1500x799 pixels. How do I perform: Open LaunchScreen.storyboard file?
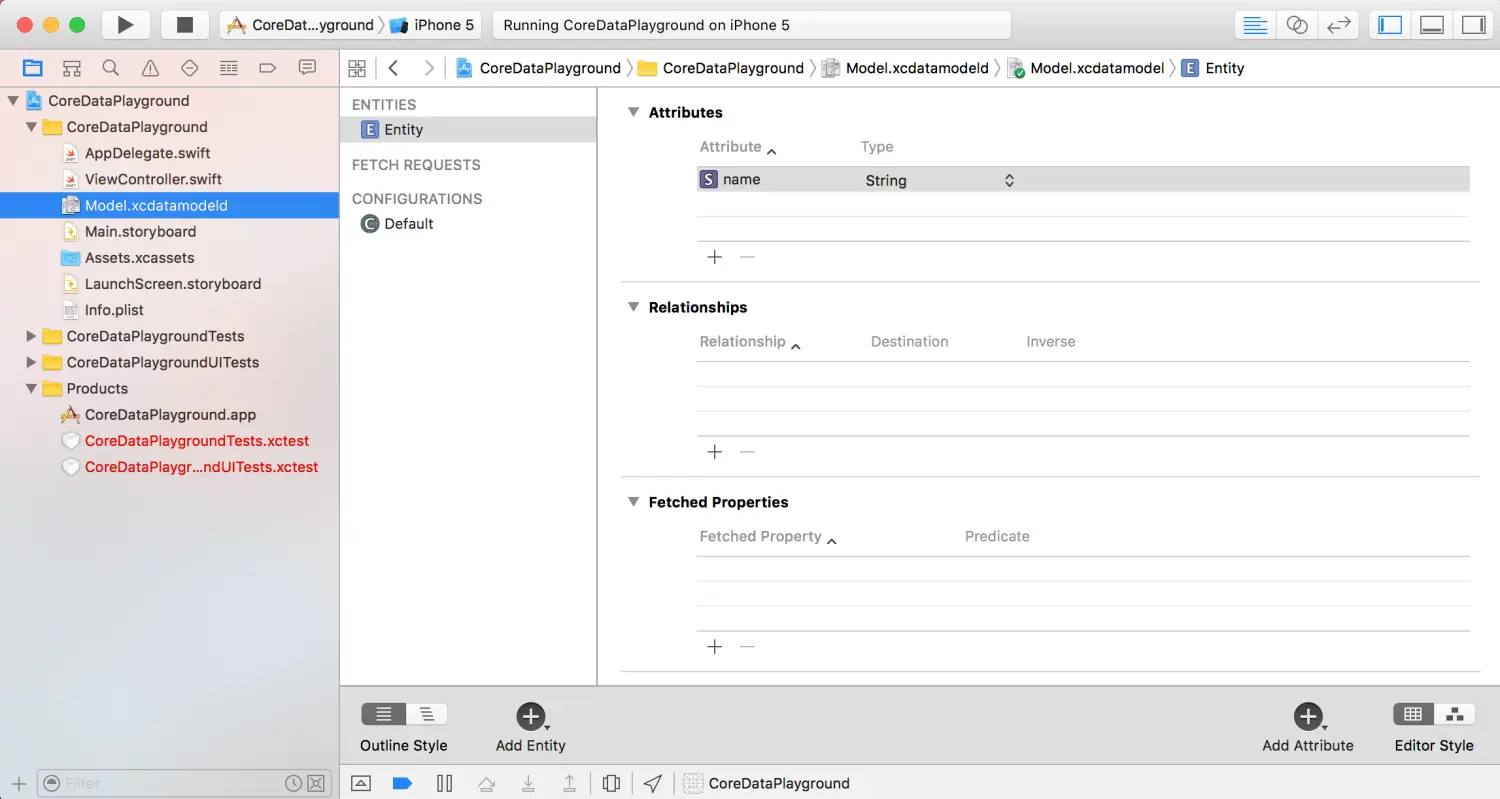click(172, 283)
